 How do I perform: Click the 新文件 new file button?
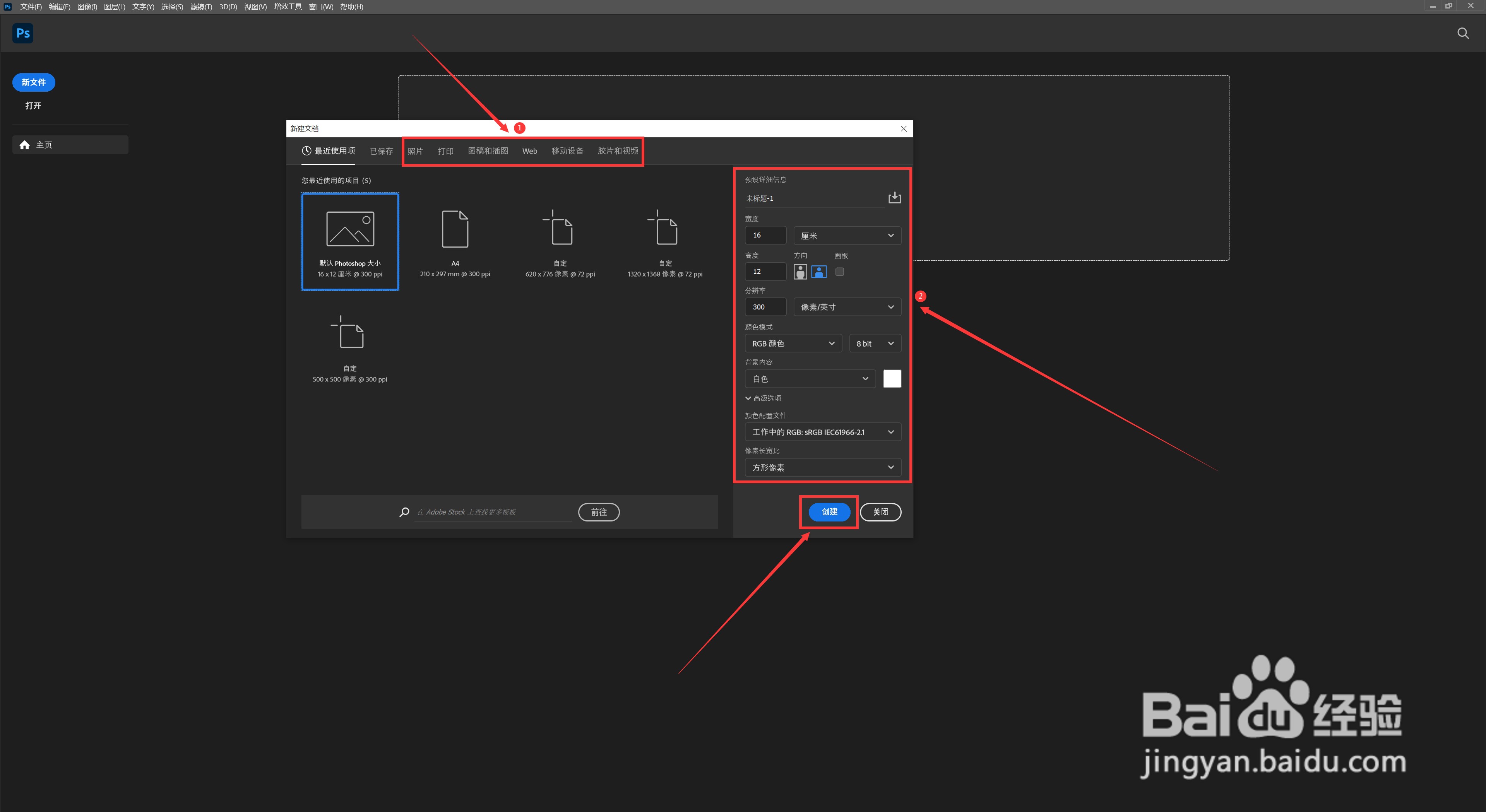pyautogui.click(x=33, y=82)
